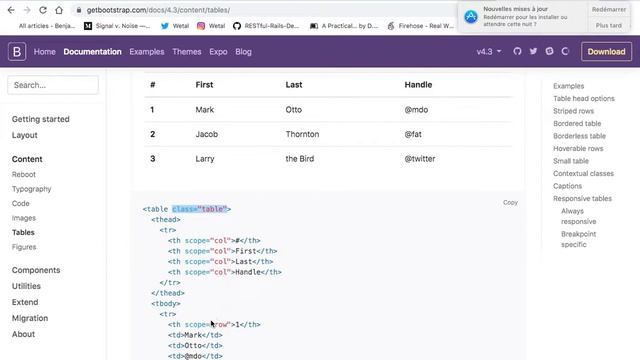
Task: Click the Download button
Action: pos(606,52)
